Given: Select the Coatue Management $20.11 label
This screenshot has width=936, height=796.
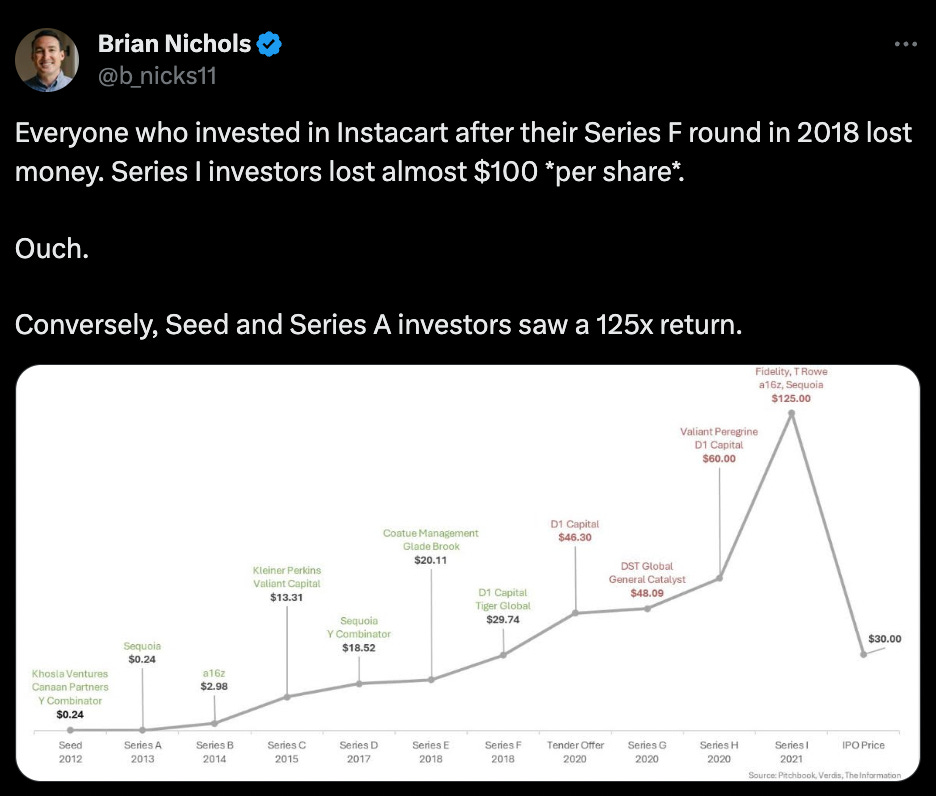Looking at the screenshot, I should [x=430, y=546].
